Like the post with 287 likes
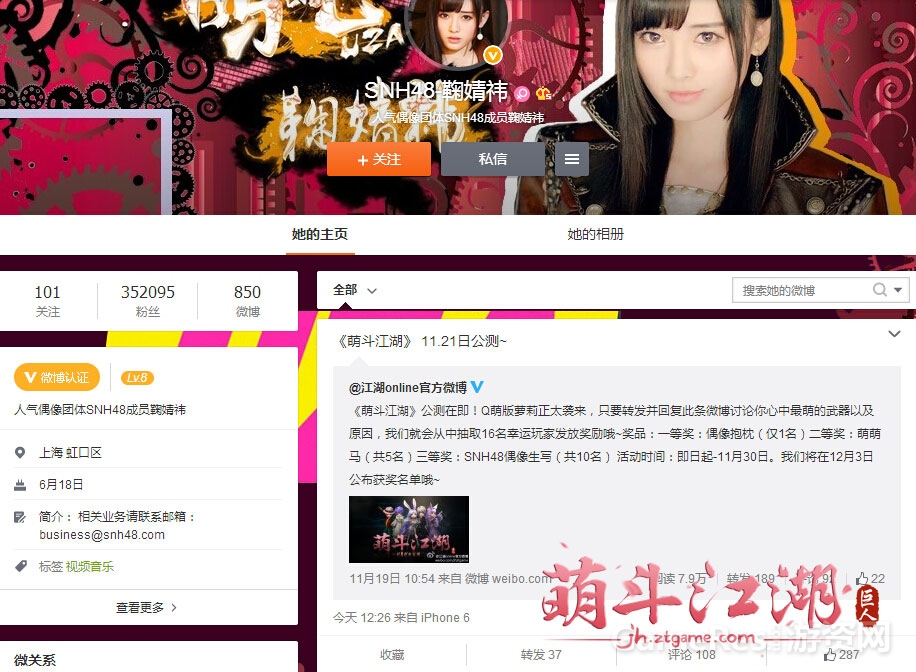This screenshot has height=672, width=916. tap(841, 654)
